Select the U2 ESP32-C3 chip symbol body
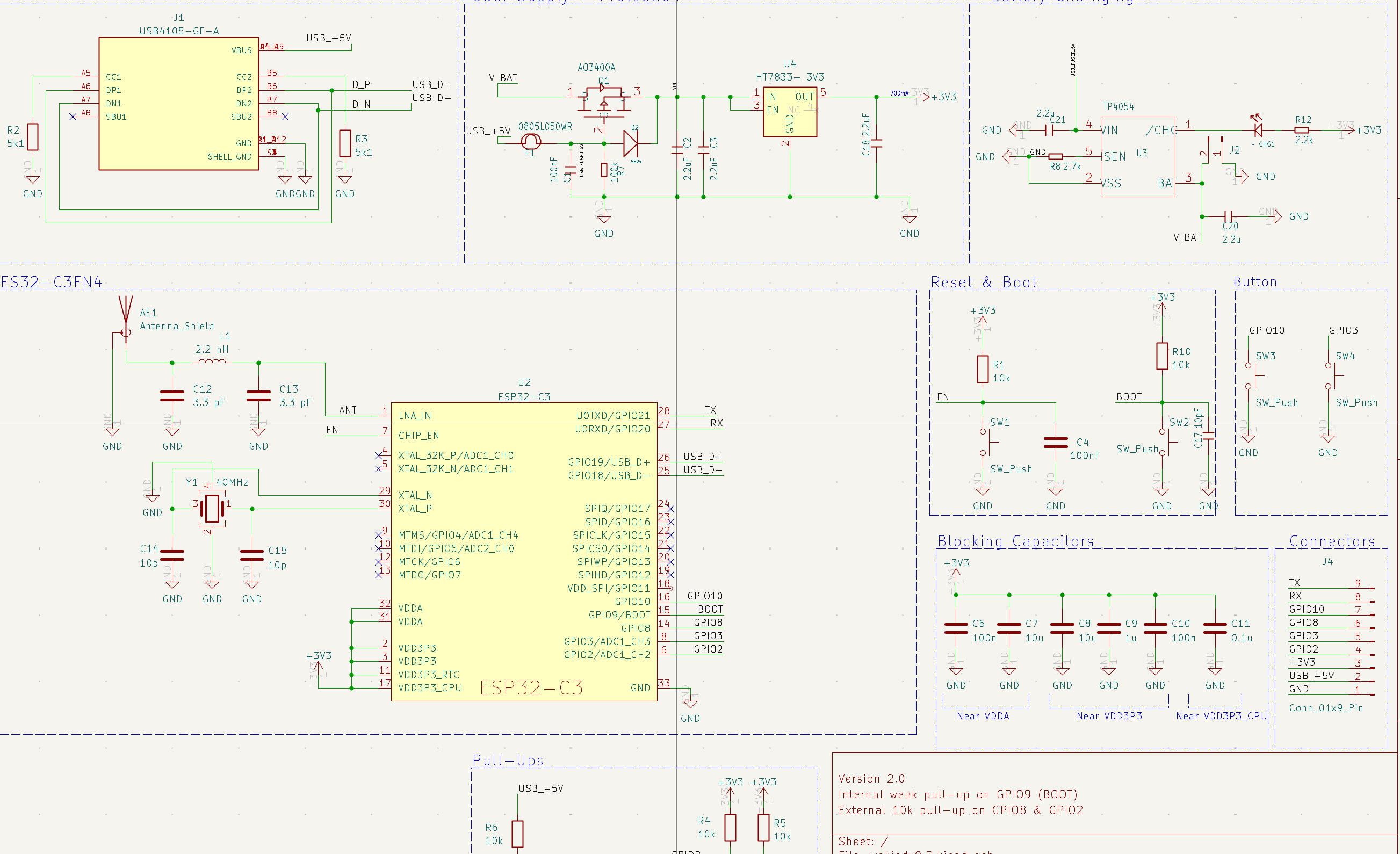Screen dimensions: 1400x854 (x=524, y=552)
